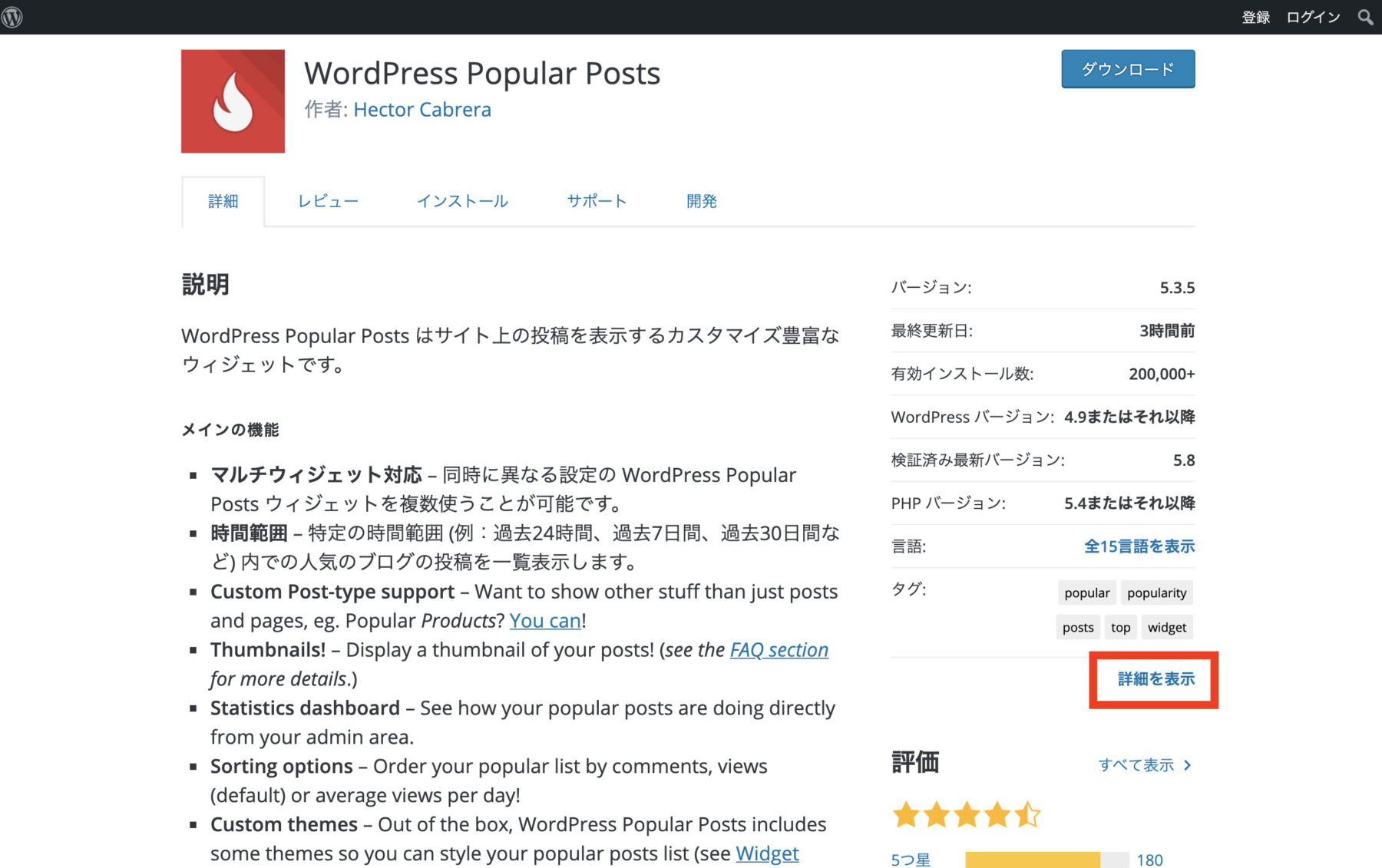Click the マルチウィジェット対応 feature text
Image resolution: width=1382 pixels, height=868 pixels.
click(316, 475)
